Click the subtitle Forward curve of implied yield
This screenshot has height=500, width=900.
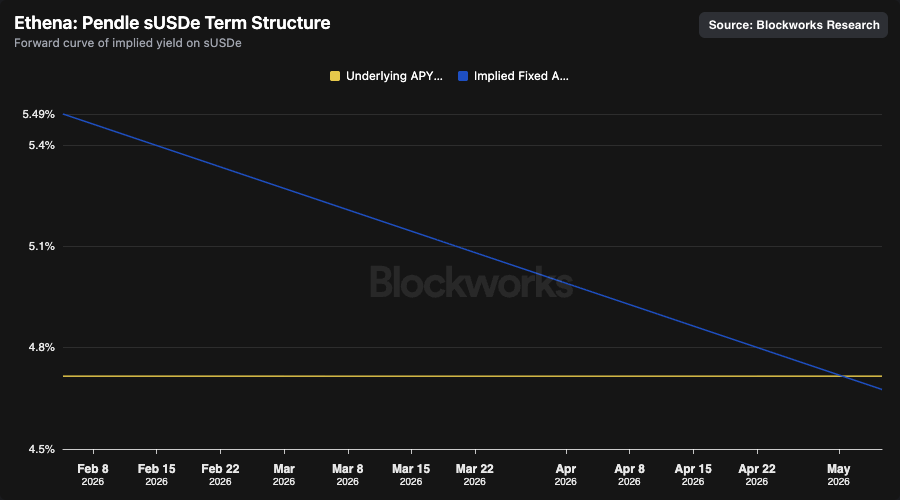[x=127, y=44]
